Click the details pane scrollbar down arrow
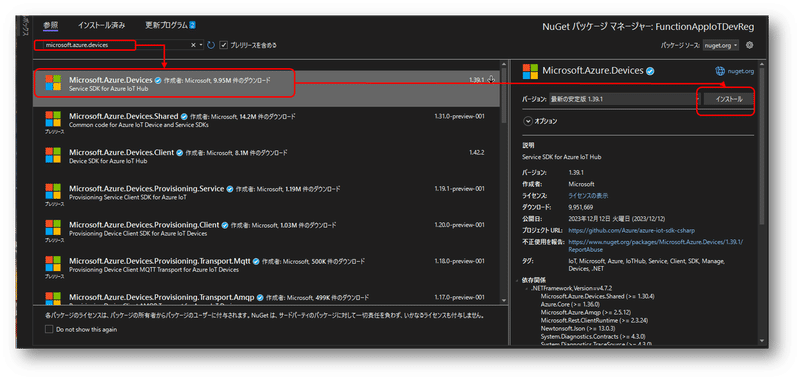This screenshot has height=380, width=800. (x=762, y=341)
